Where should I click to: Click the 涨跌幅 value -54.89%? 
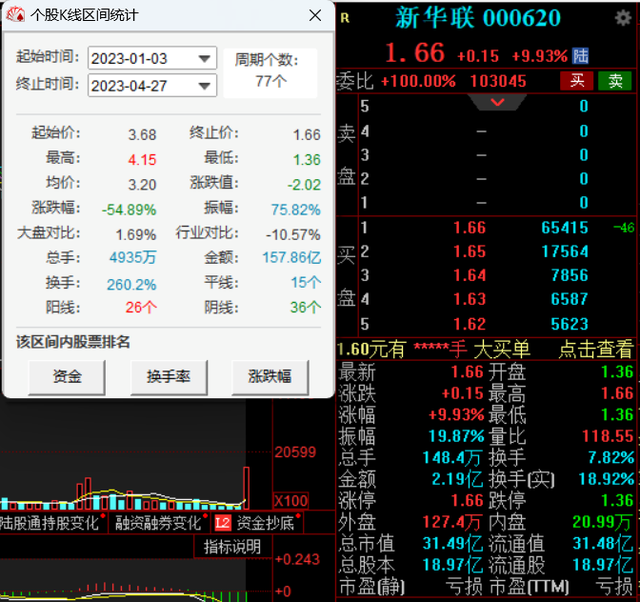tap(129, 210)
